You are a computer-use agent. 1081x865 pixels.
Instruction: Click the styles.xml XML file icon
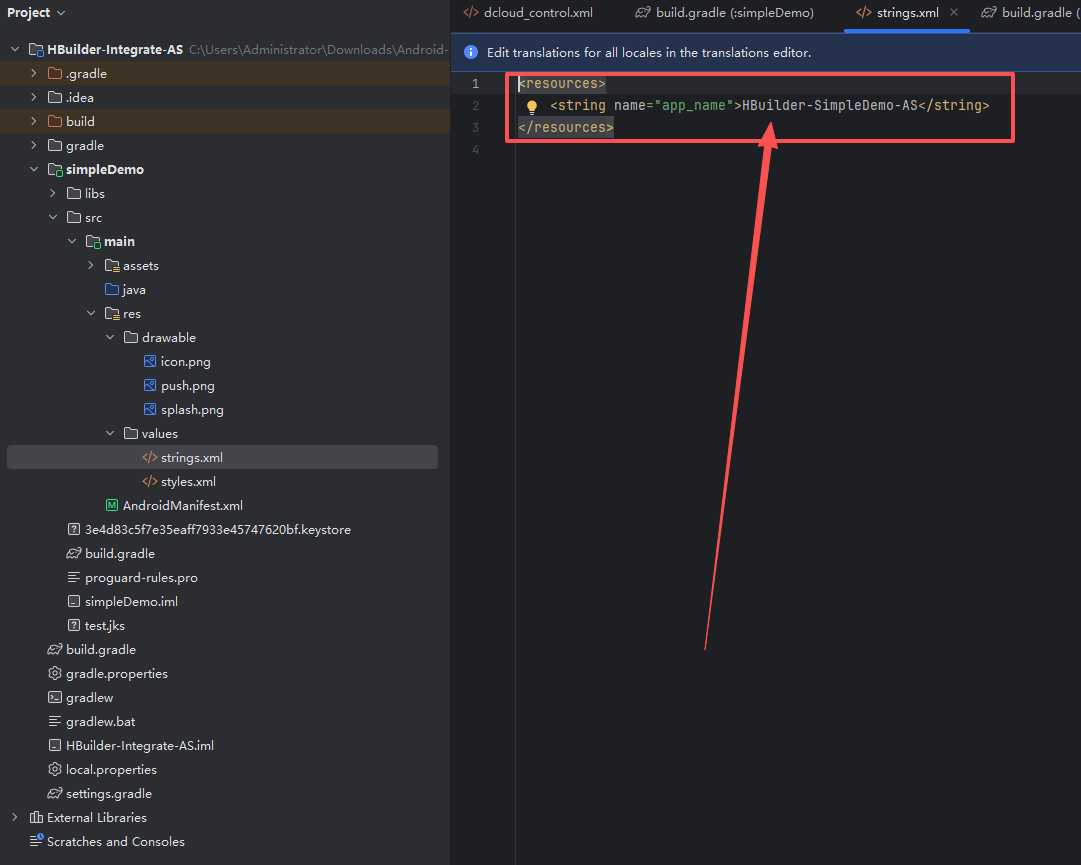[150, 481]
